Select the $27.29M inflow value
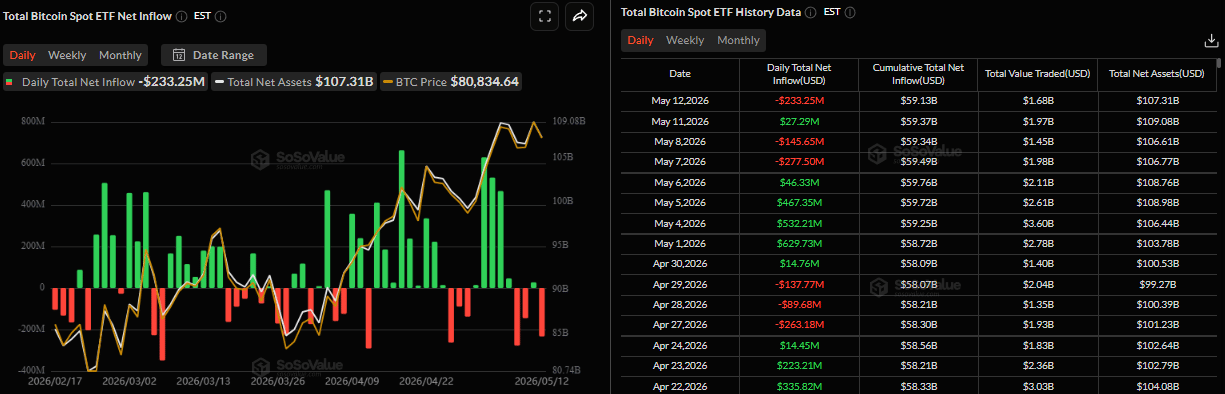The height and width of the screenshot is (394, 1225). click(798, 121)
